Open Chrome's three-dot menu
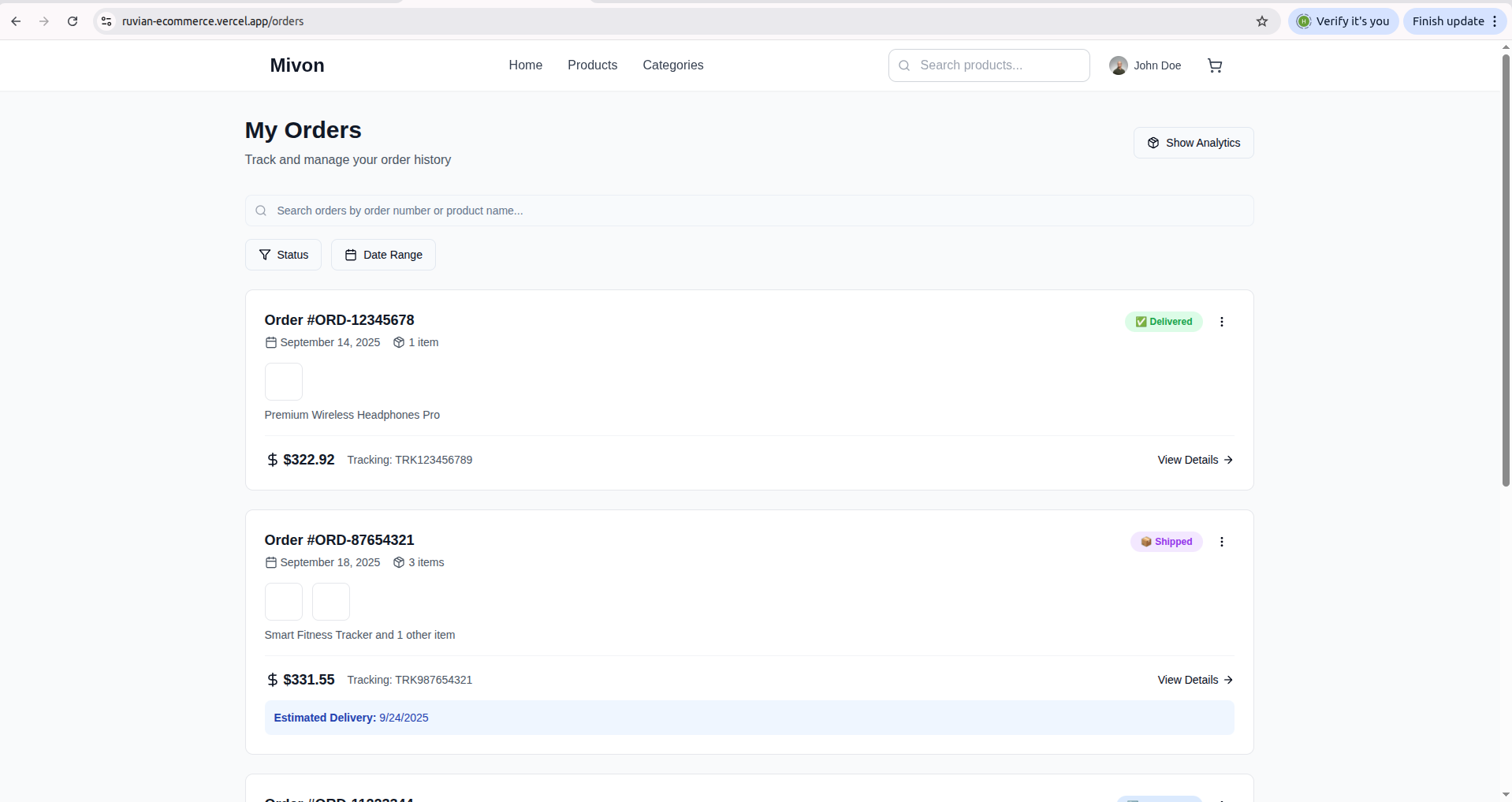This screenshot has width=1512, height=802. (x=1495, y=21)
